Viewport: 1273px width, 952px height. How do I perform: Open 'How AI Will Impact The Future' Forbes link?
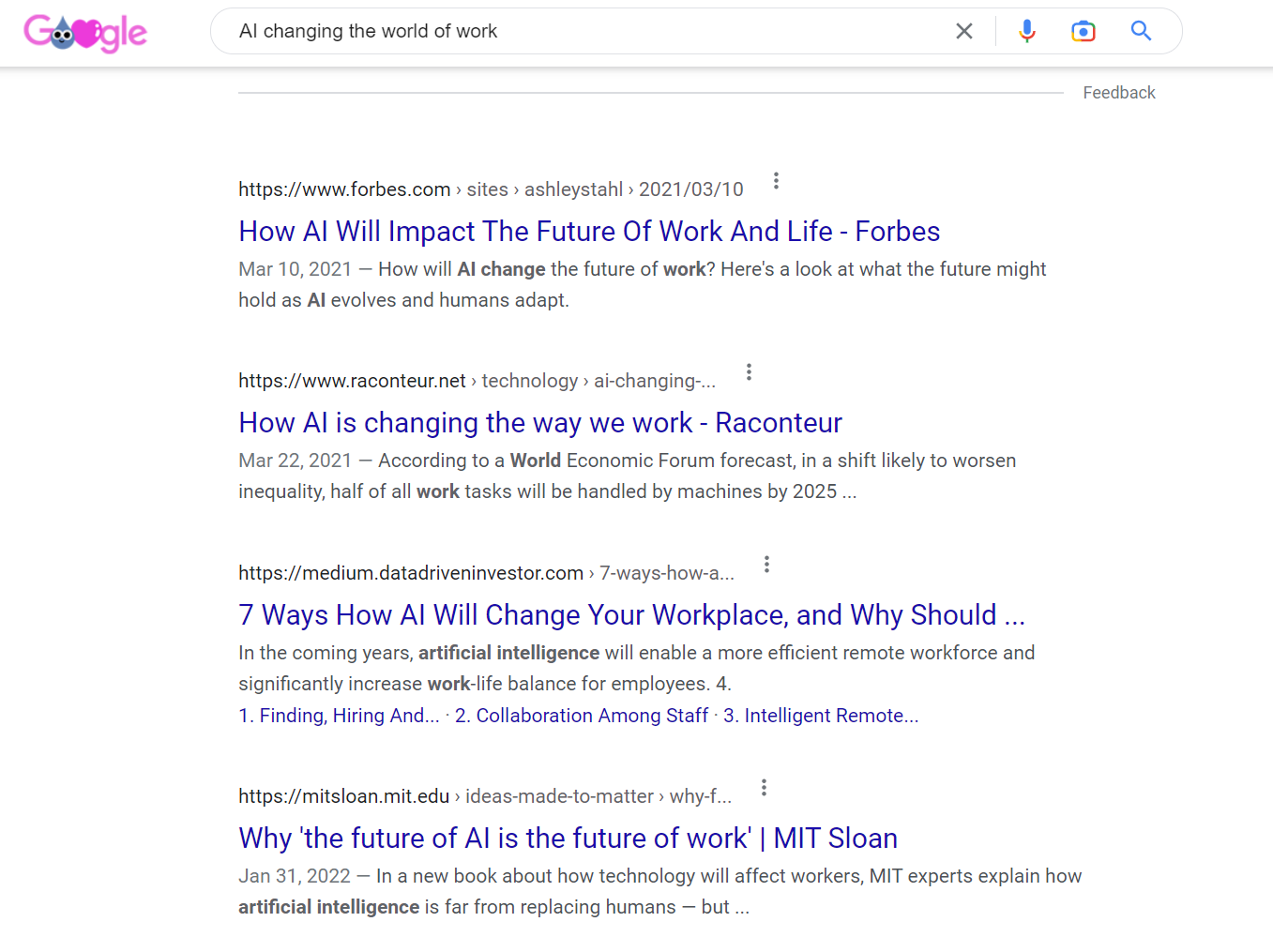(589, 232)
